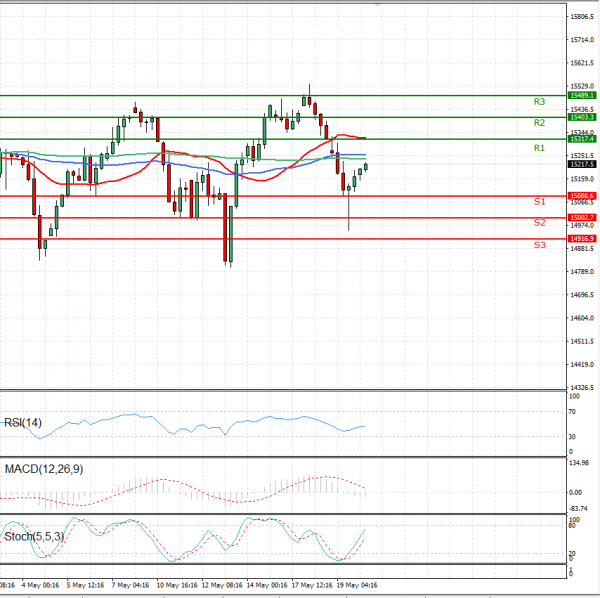
Task: Click the 15317.4 green price tag
Action: point(582,140)
